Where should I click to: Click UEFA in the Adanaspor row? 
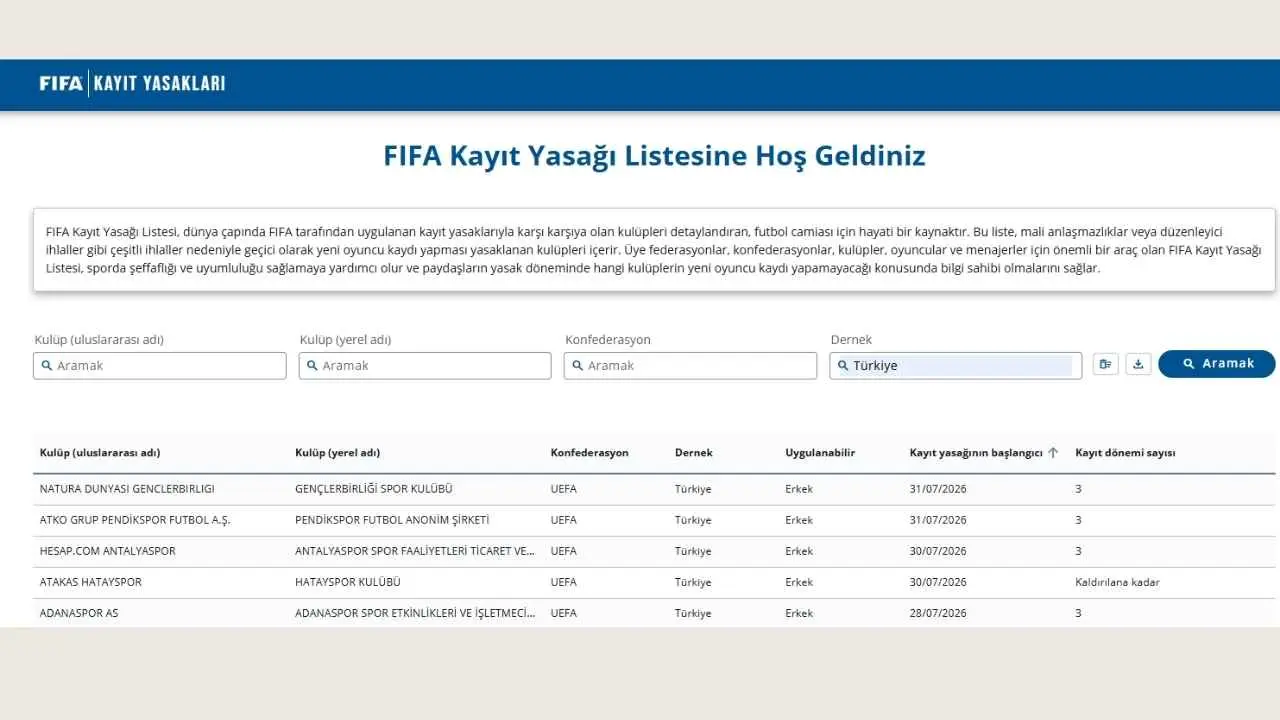564,613
